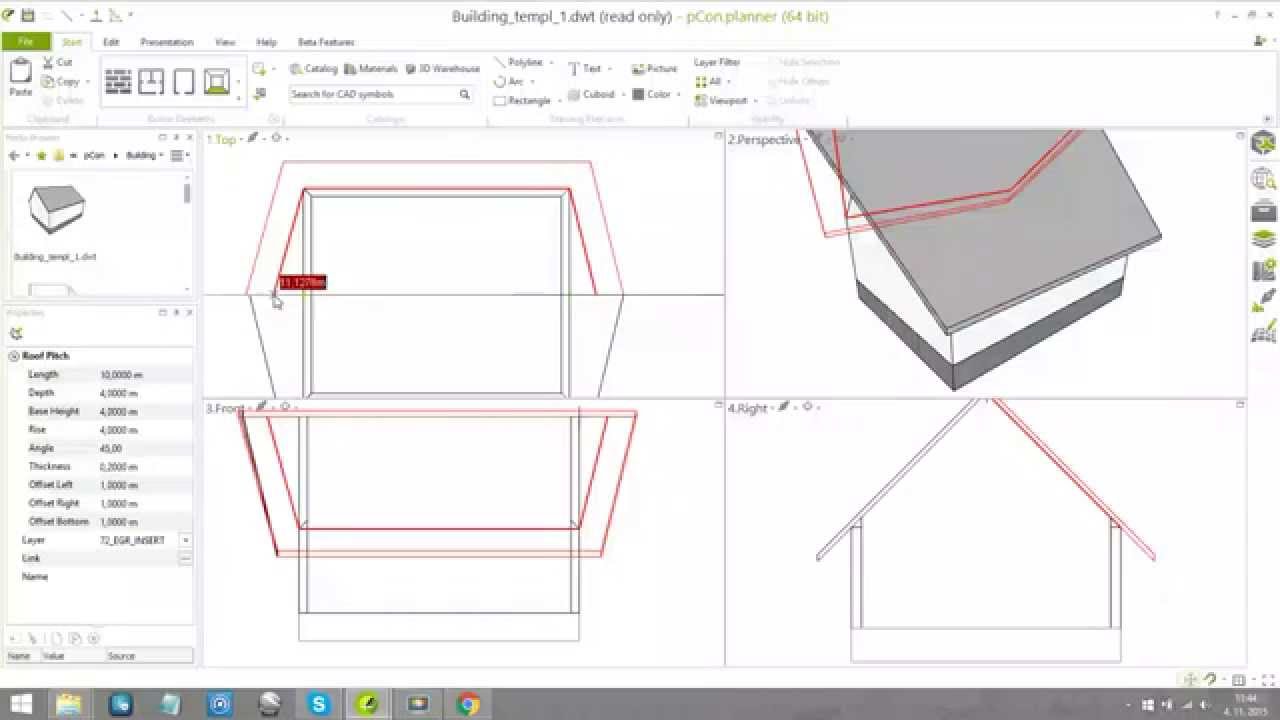Screen dimensions: 1280x720
Task: Select the Text drawing tool
Action: point(585,68)
